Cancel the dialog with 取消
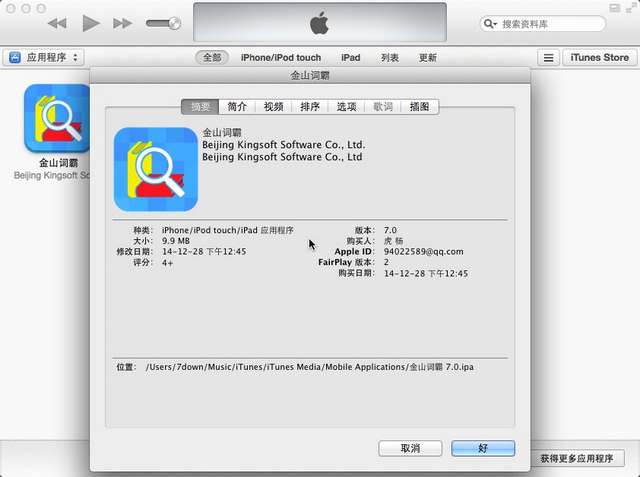The image size is (640, 477). click(410, 448)
